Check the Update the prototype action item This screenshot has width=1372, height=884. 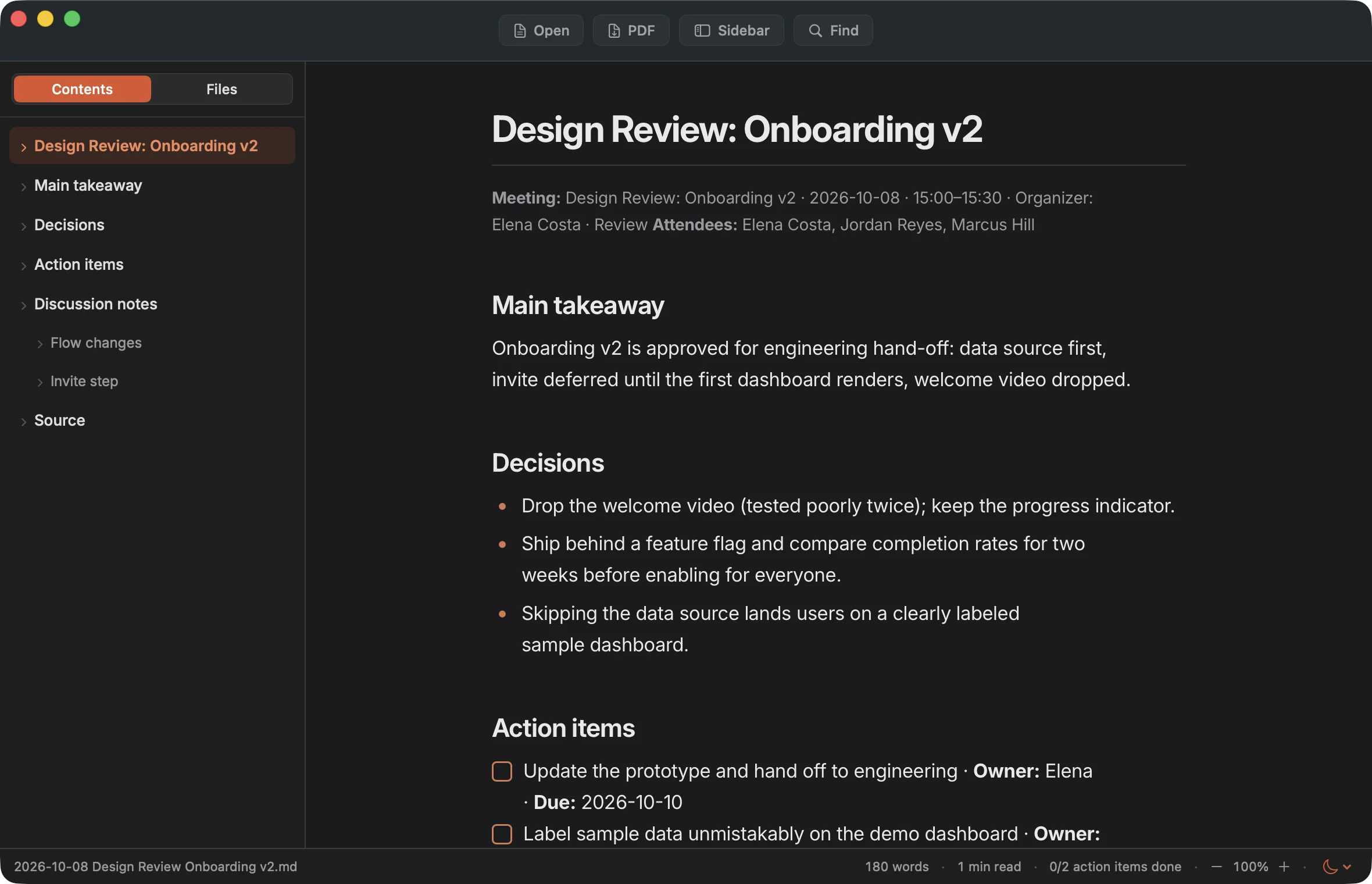point(502,771)
